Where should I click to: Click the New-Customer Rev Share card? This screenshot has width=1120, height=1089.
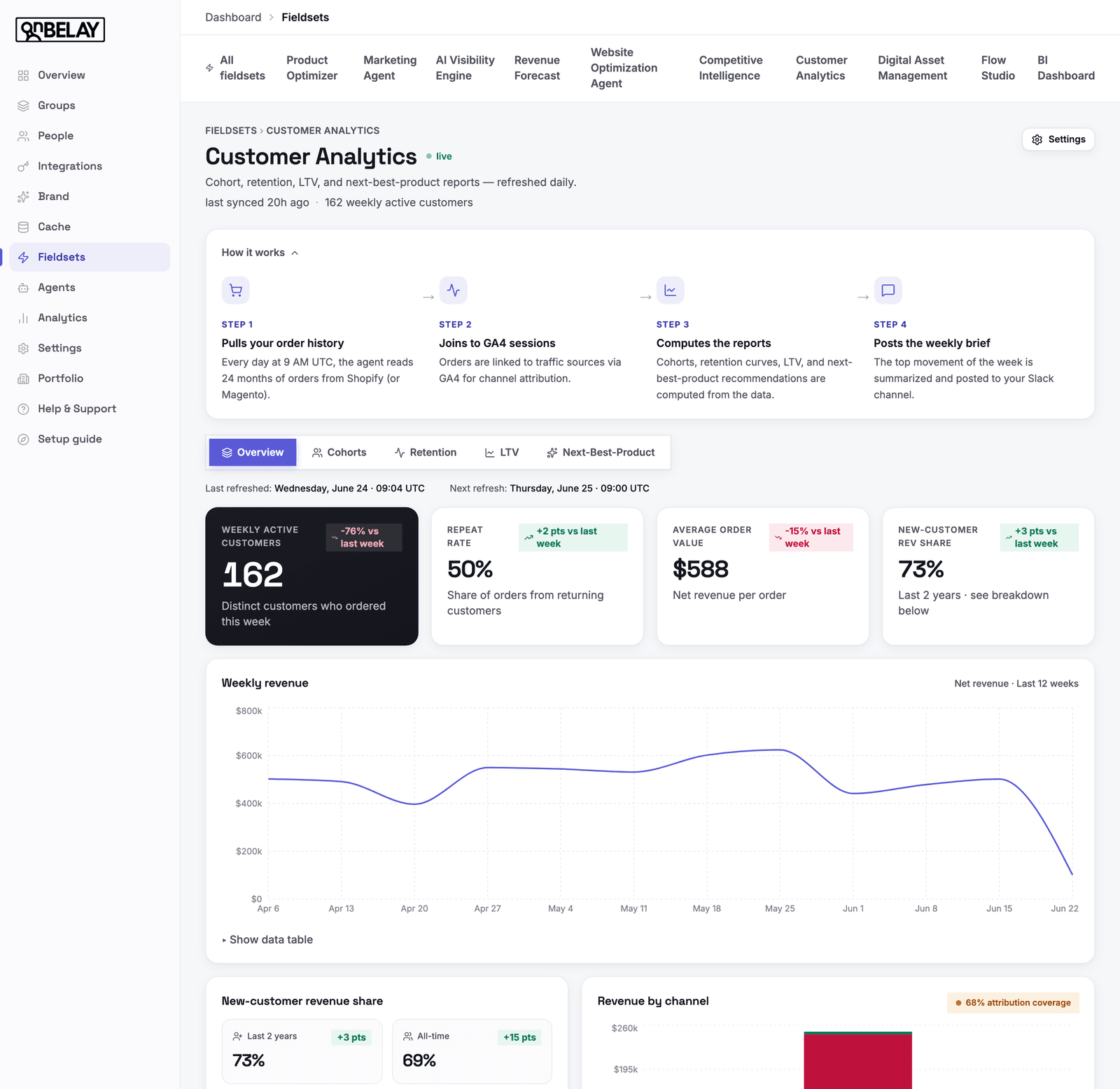[x=988, y=576]
